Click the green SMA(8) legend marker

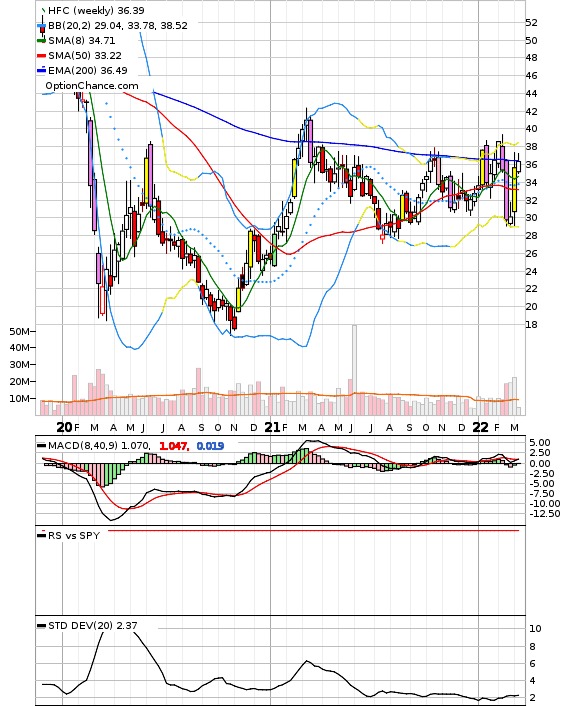tap(41, 41)
